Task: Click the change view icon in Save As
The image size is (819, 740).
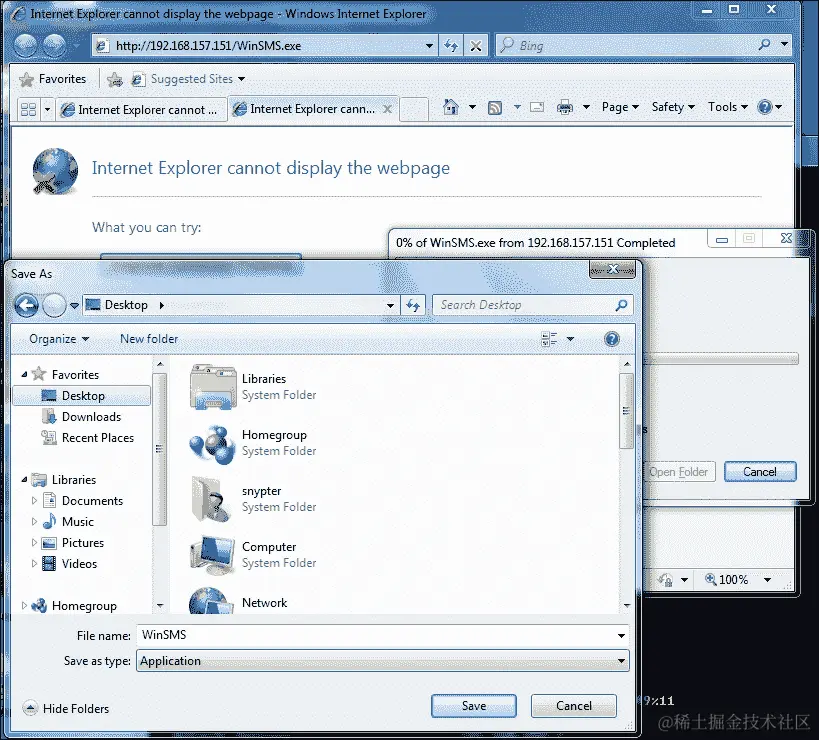Action: pyautogui.click(x=549, y=339)
